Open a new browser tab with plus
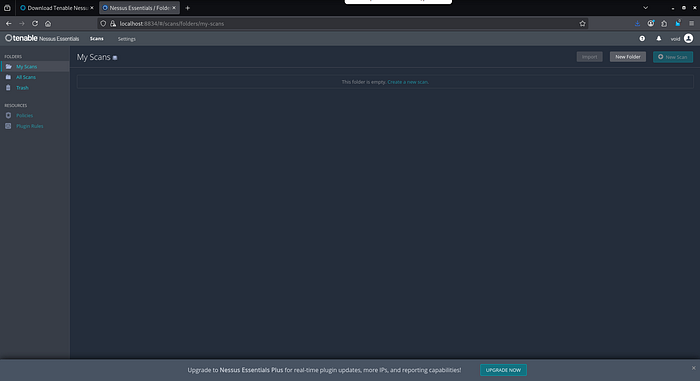This screenshot has width=700, height=381. (x=188, y=8)
